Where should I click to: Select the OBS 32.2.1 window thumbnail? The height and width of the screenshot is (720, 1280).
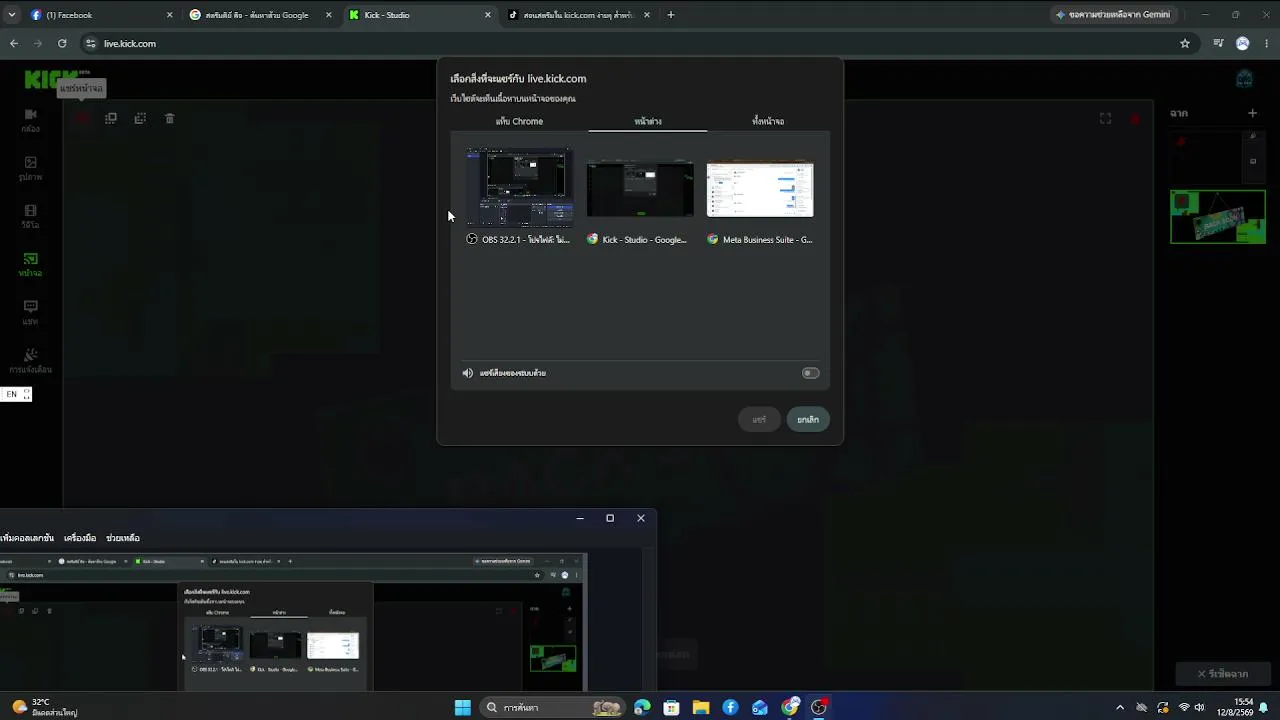click(519, 196)
